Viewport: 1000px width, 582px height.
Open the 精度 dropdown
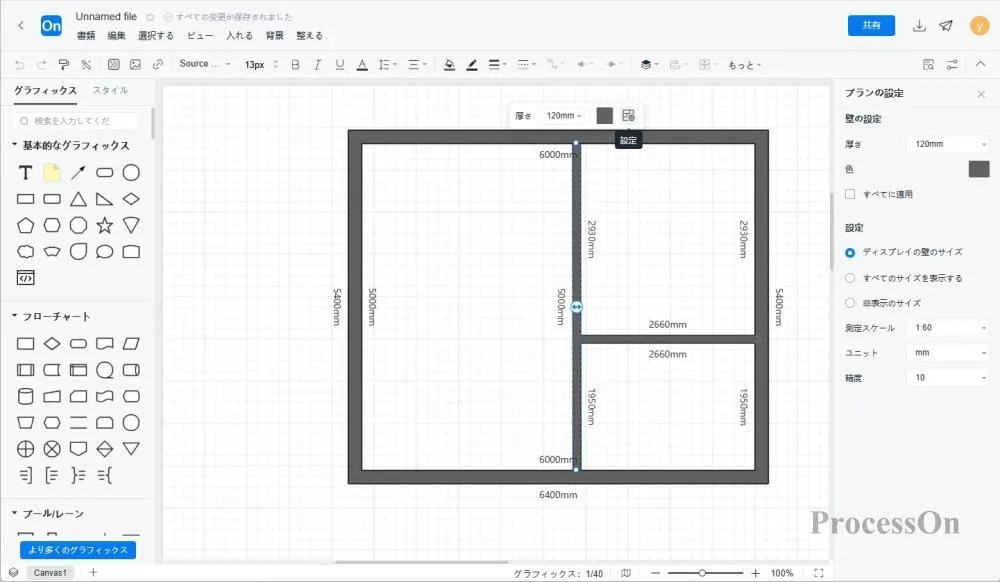948,377
